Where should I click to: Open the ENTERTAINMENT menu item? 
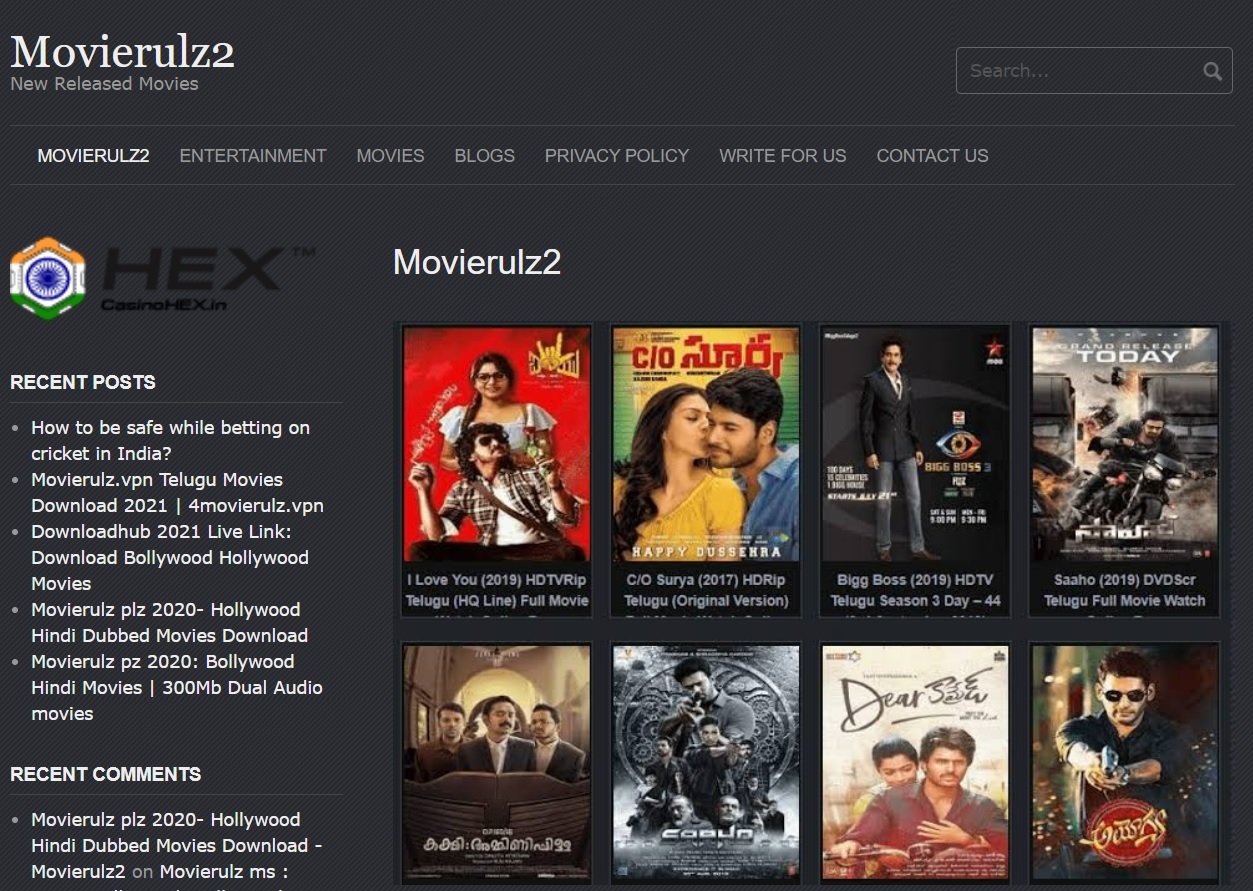[x=252, y=156]
